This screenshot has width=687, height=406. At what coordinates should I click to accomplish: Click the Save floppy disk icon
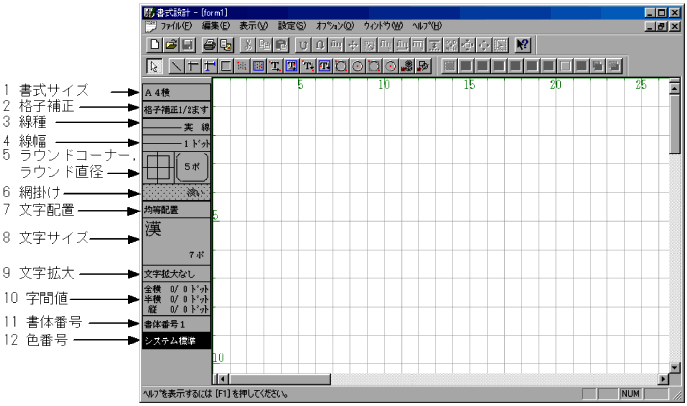click(188, 45)
